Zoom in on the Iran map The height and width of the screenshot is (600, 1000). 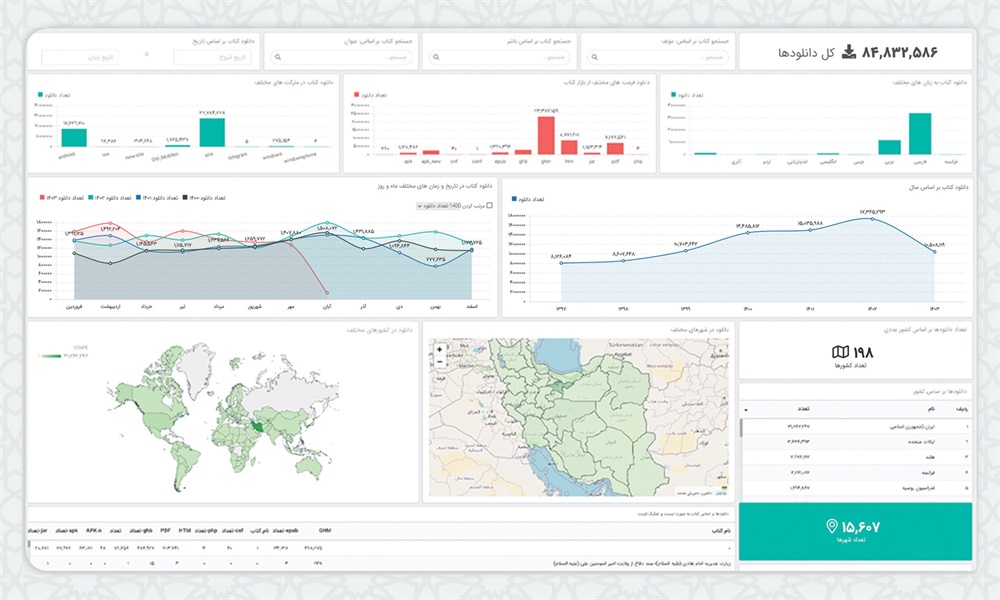click(440, 350)
